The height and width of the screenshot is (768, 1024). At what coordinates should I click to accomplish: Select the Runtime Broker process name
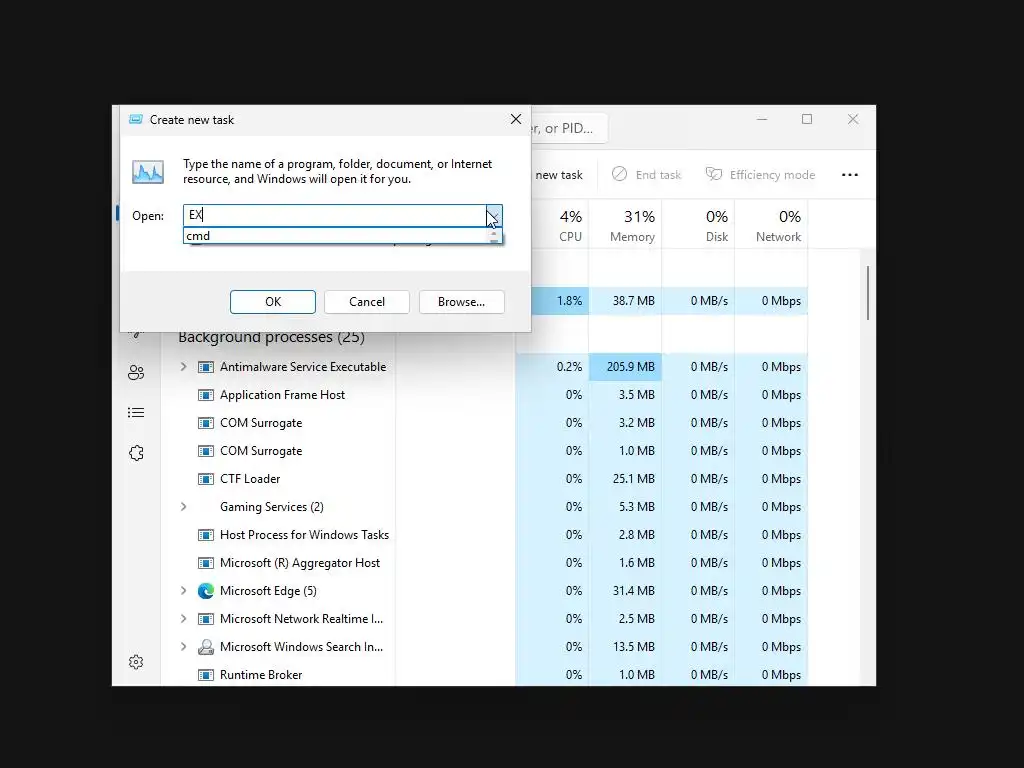[x=261, y=675]
